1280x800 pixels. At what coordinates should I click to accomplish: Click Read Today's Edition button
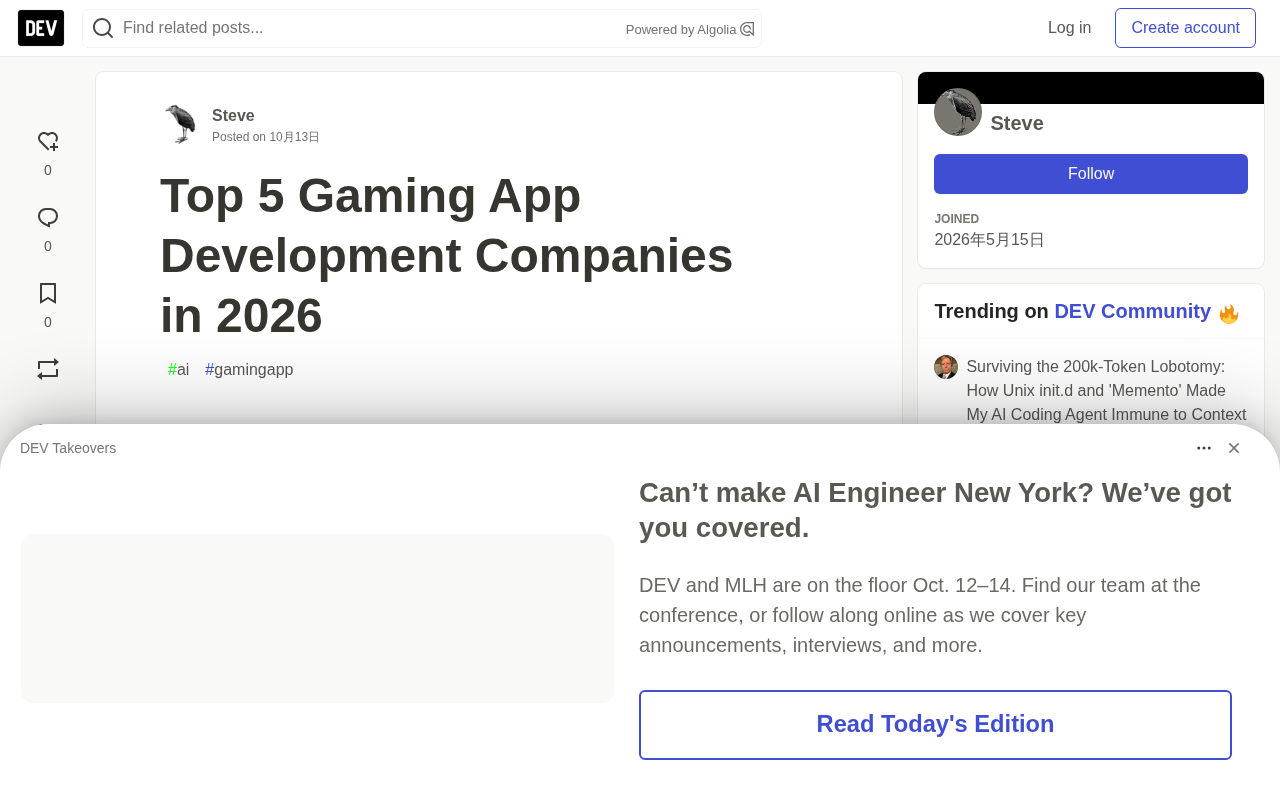point(935,725)
